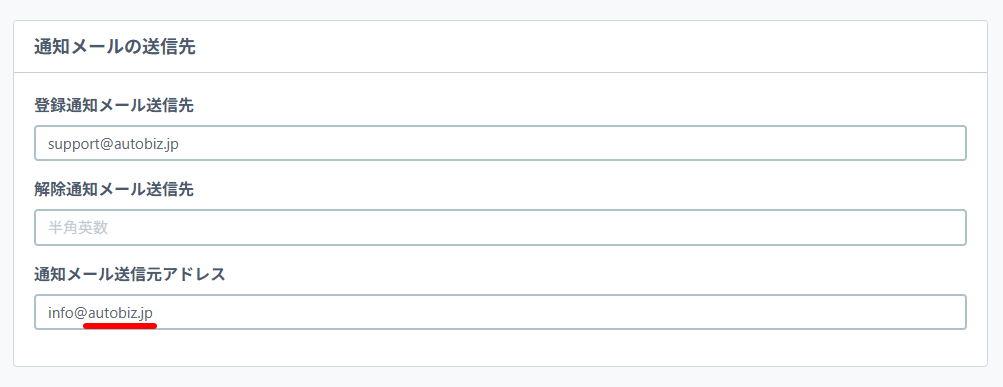
Task: Place cursor after info@autobiz.jp text
Action: tap(155, 313)
